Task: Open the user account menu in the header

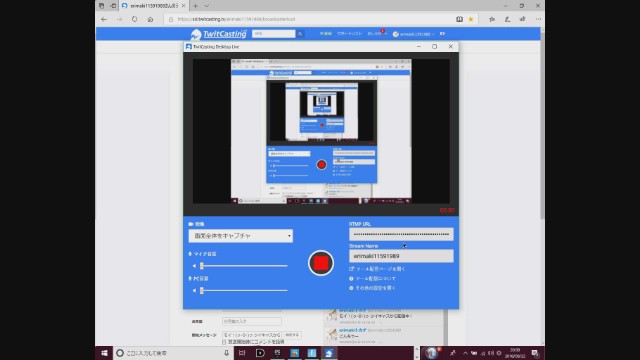Action: tap(413, 34)
